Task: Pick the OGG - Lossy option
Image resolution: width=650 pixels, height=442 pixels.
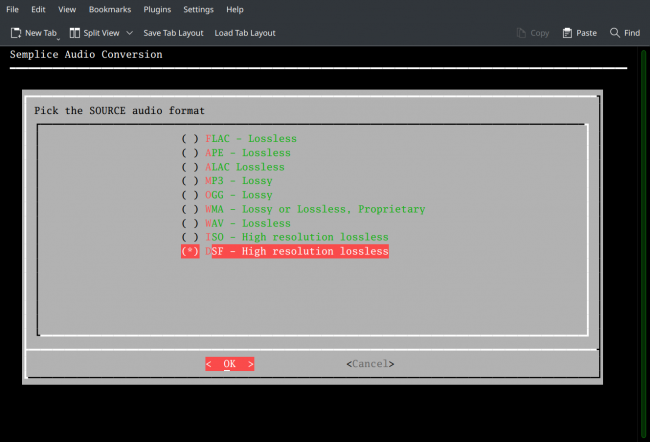Action: pyautogui.click(x=190, y=195)
